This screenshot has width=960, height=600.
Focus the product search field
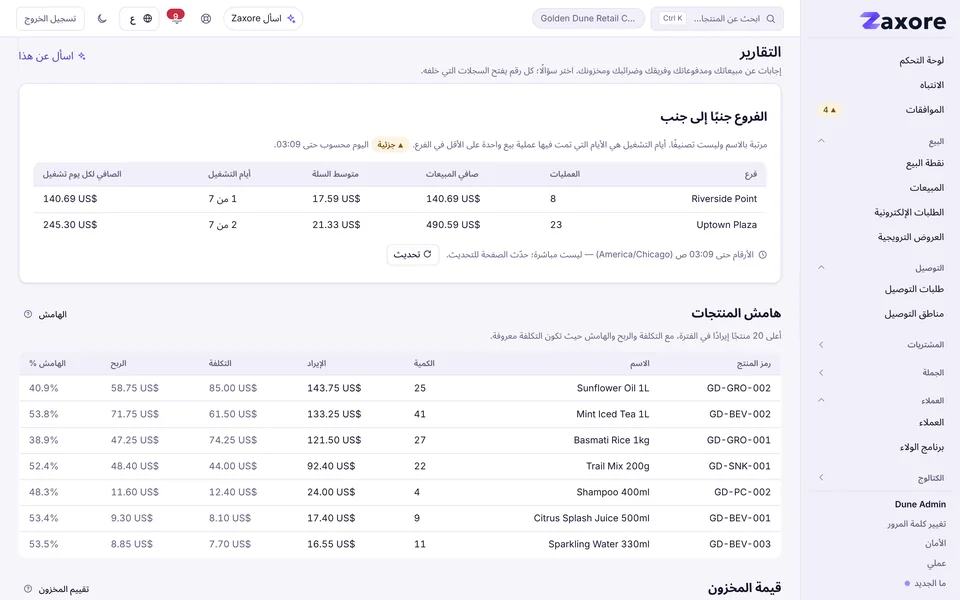717,18
